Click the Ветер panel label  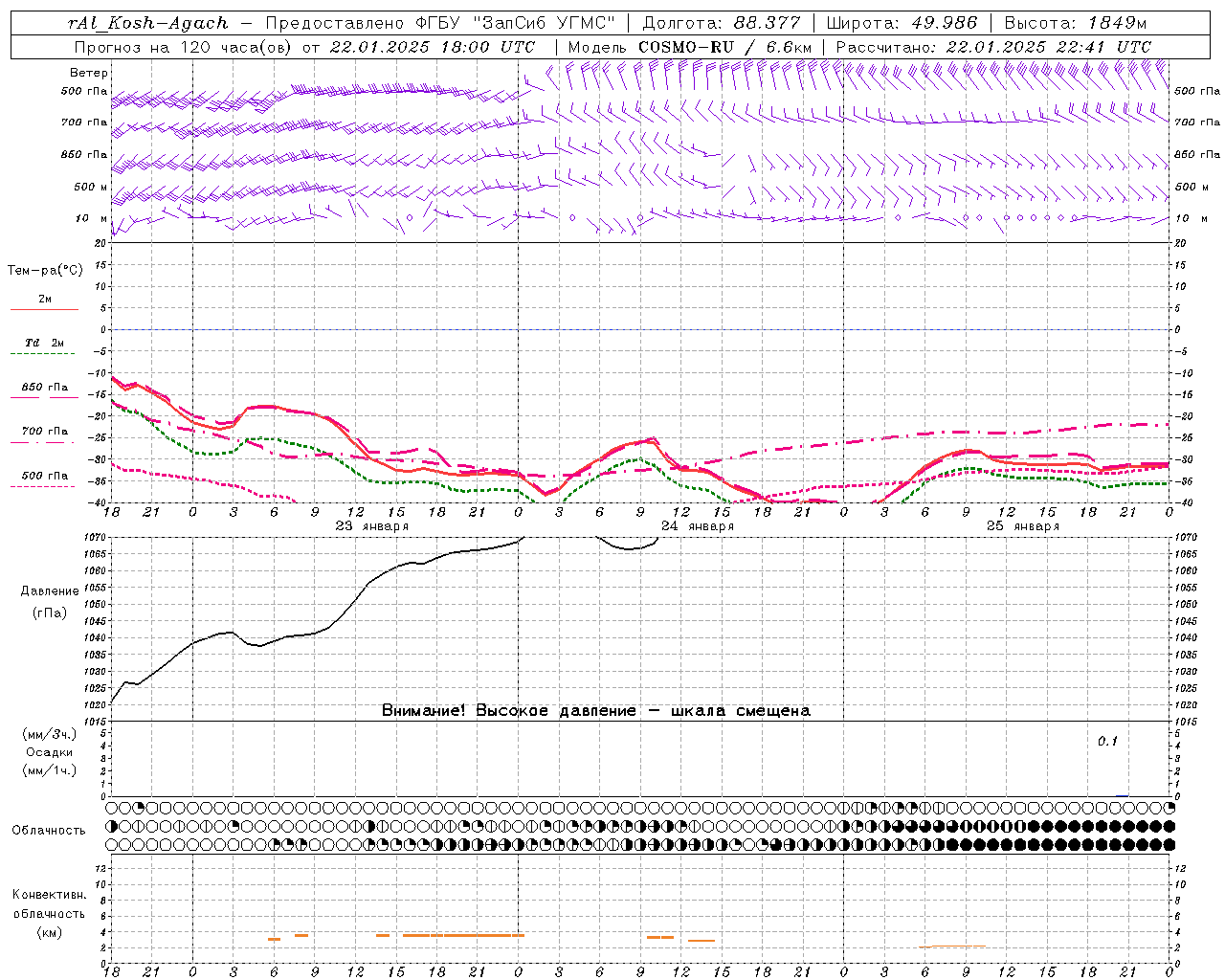click(89, 73)
